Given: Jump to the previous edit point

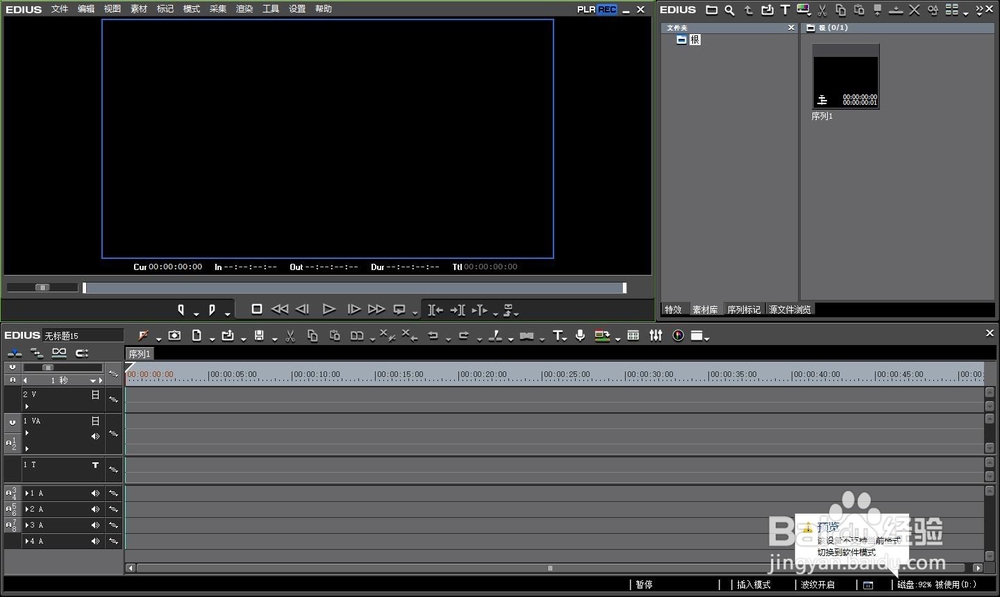Looking at the screenshot, I should (x=435, y=310).
